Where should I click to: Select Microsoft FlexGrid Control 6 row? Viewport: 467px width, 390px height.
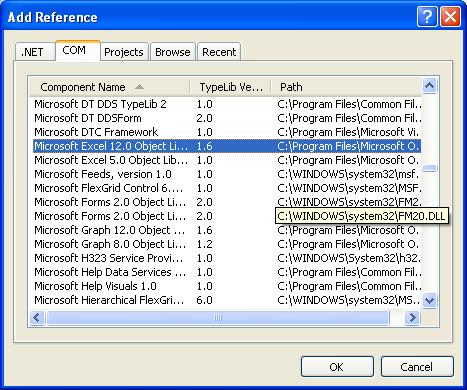(227, 188)
